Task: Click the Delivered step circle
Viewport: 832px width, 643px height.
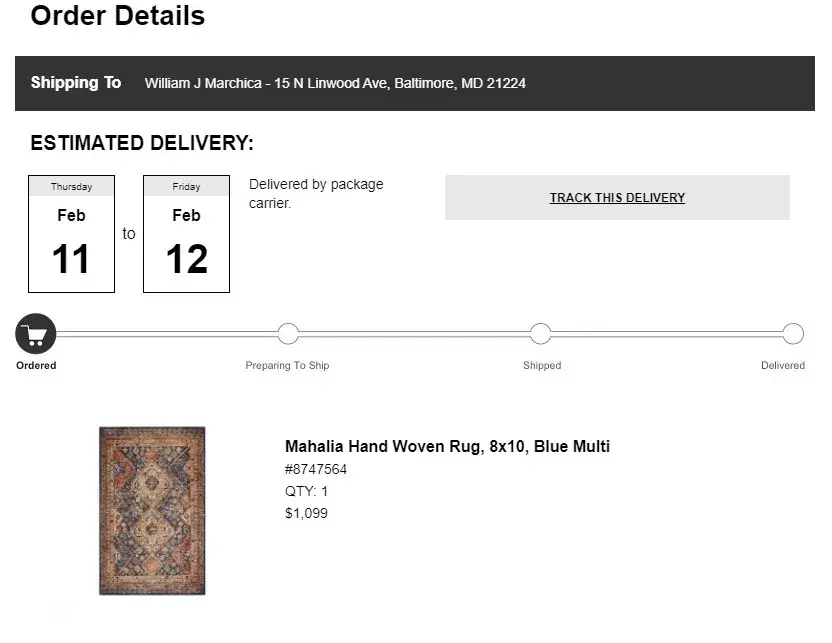Action: 793,334
